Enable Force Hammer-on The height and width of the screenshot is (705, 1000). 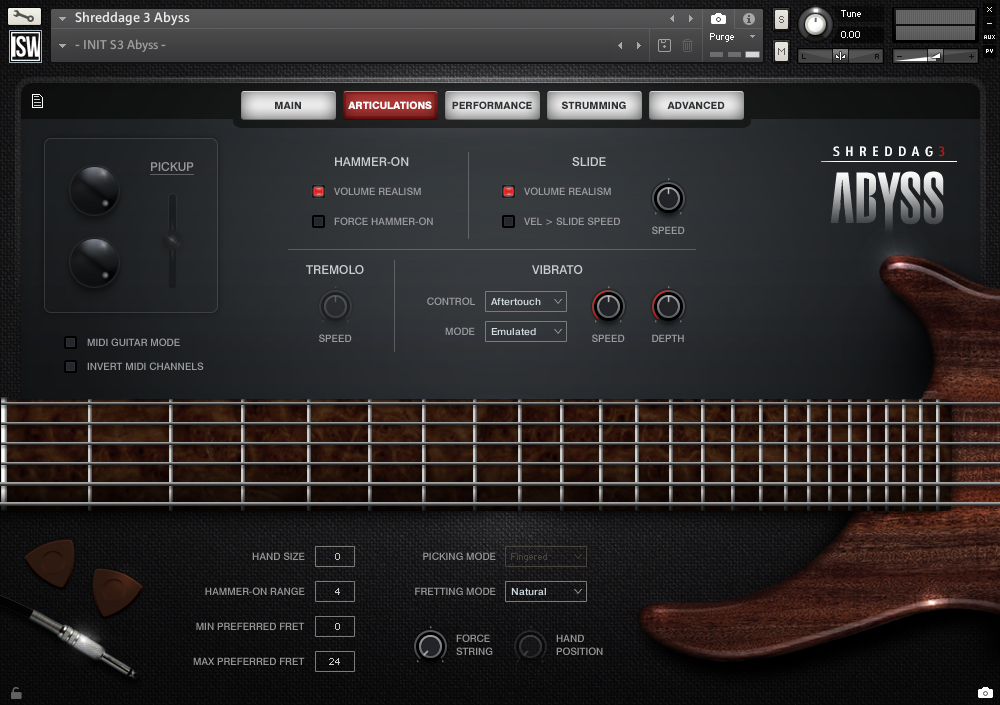click(x=319, y=221)
